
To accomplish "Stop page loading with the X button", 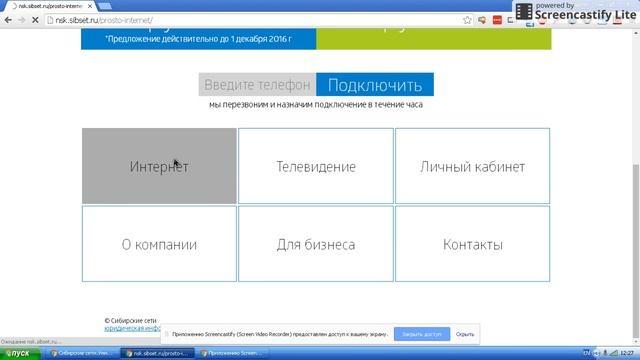I will pos(35,20).
